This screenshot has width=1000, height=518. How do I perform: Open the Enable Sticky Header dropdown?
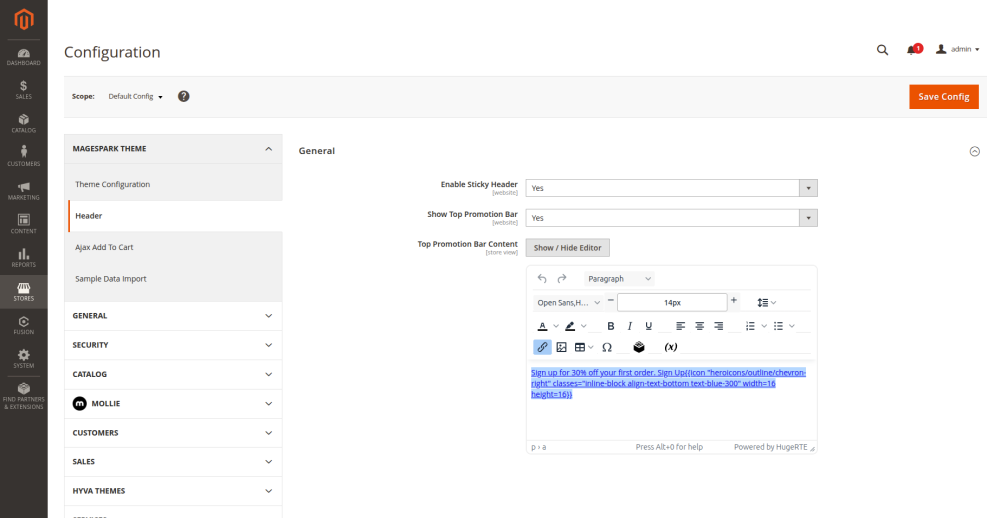pyautogui.click(x=672, y=188)
